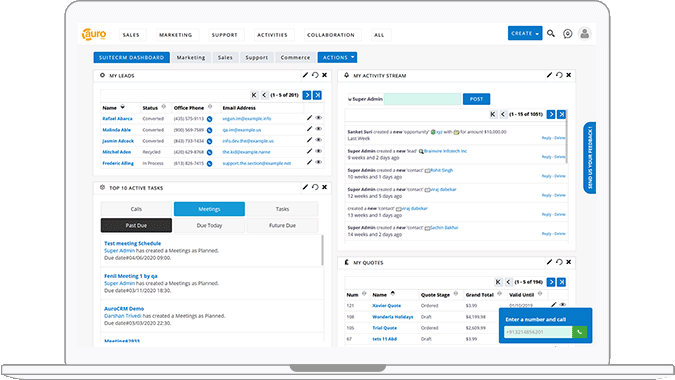
Task: Open the MARKETING top menu
Action: coord(176,35)
